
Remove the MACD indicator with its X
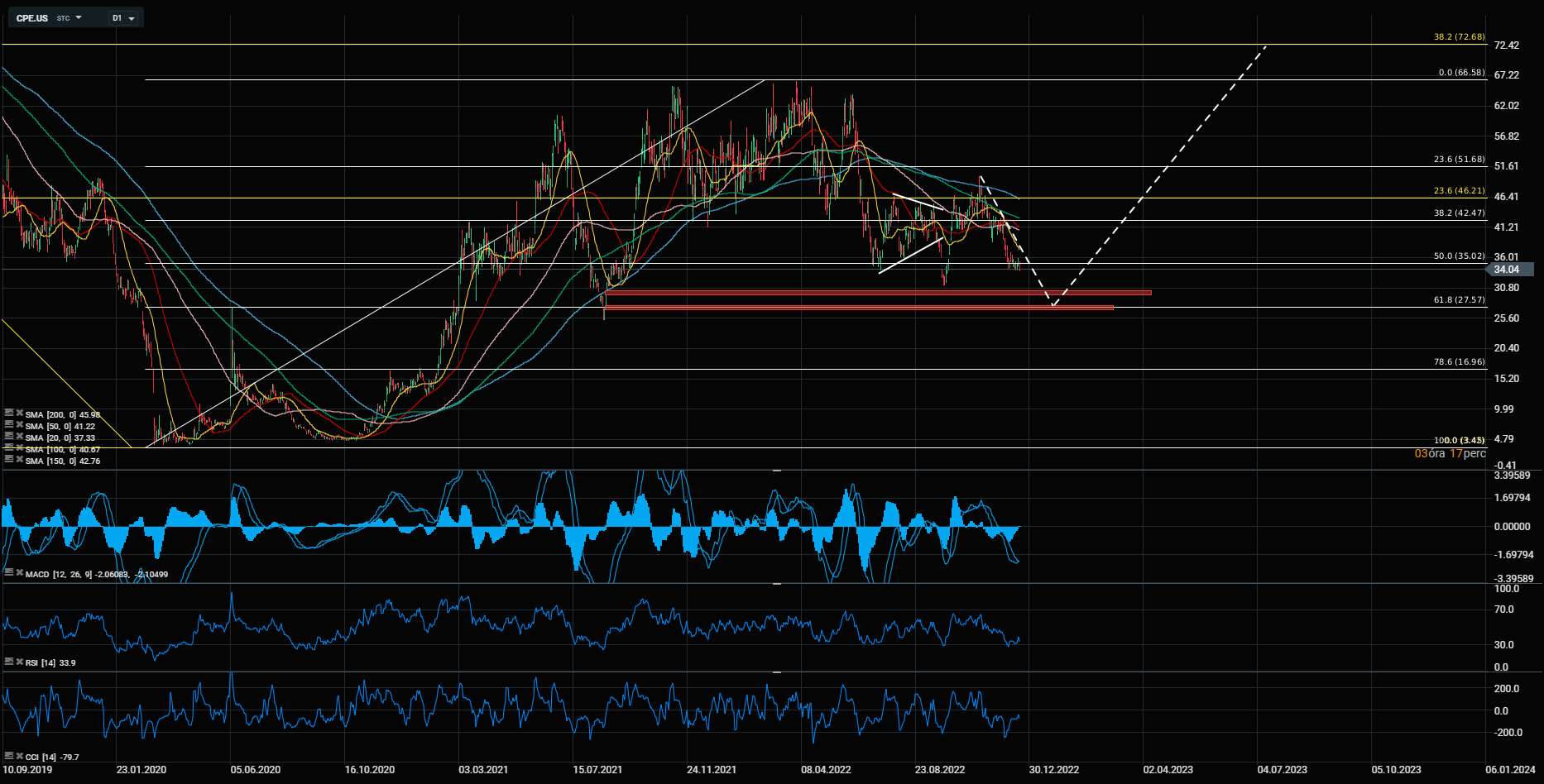pos(19,572)
